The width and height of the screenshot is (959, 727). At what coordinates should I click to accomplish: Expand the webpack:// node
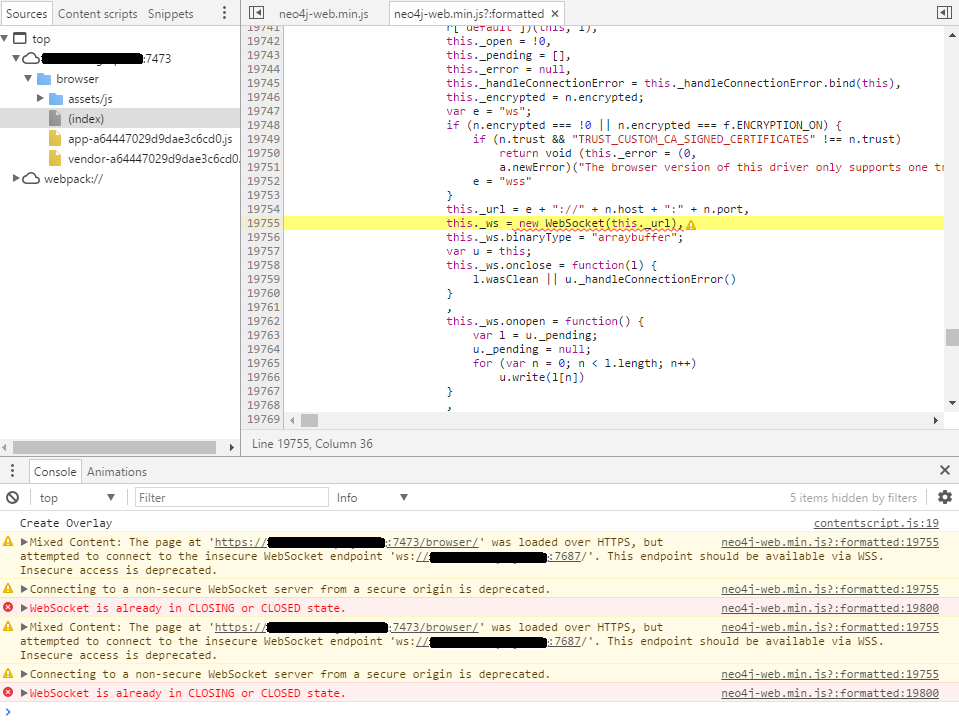coord(17,179)
